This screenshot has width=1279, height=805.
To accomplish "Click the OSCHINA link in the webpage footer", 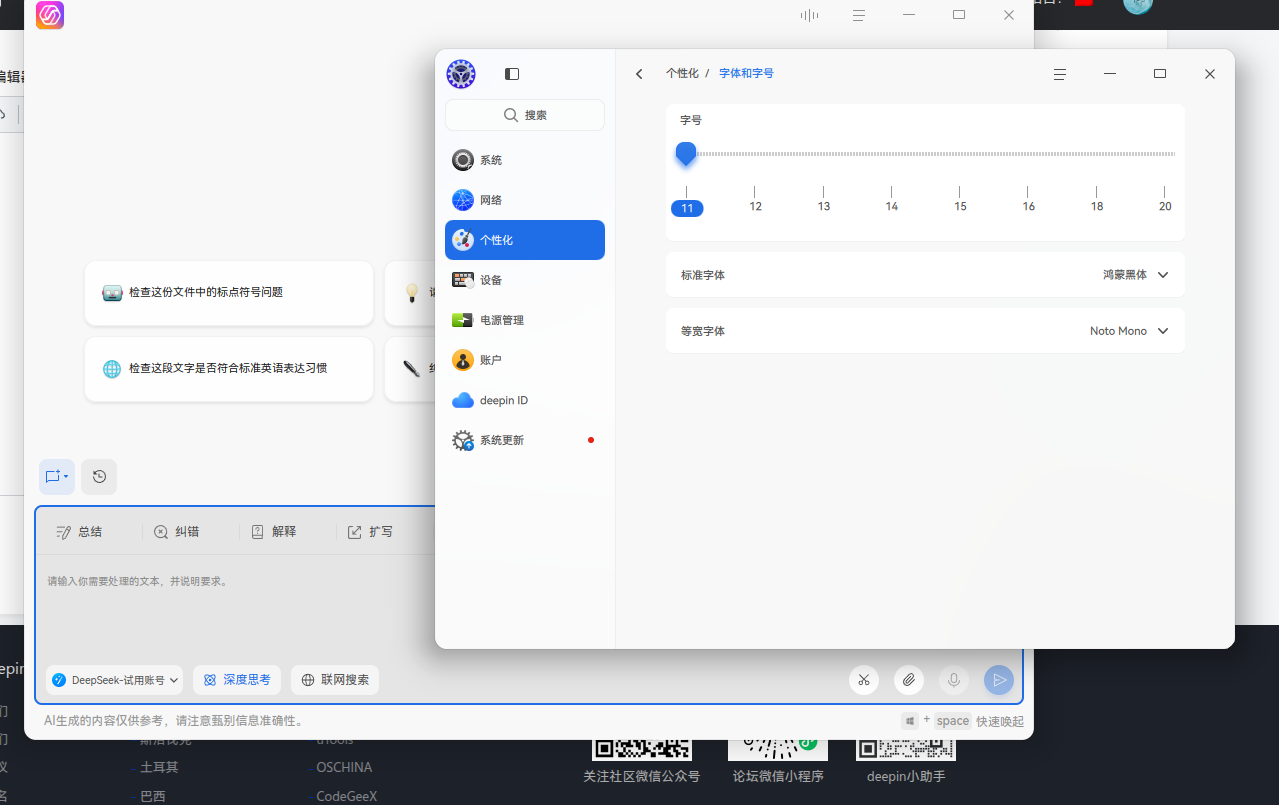I will [344, 768].
